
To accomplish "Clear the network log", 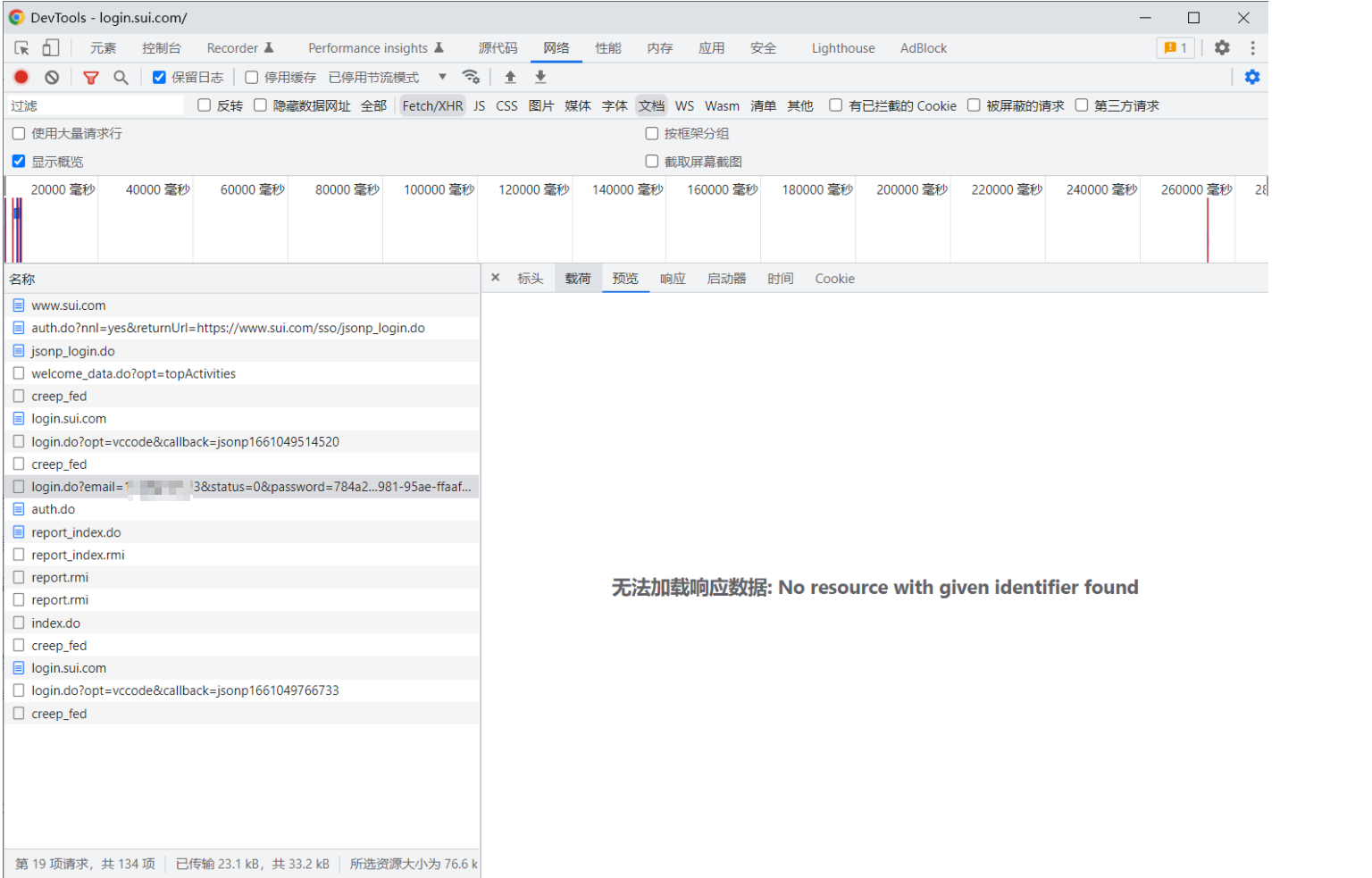I will pos(52,78).
